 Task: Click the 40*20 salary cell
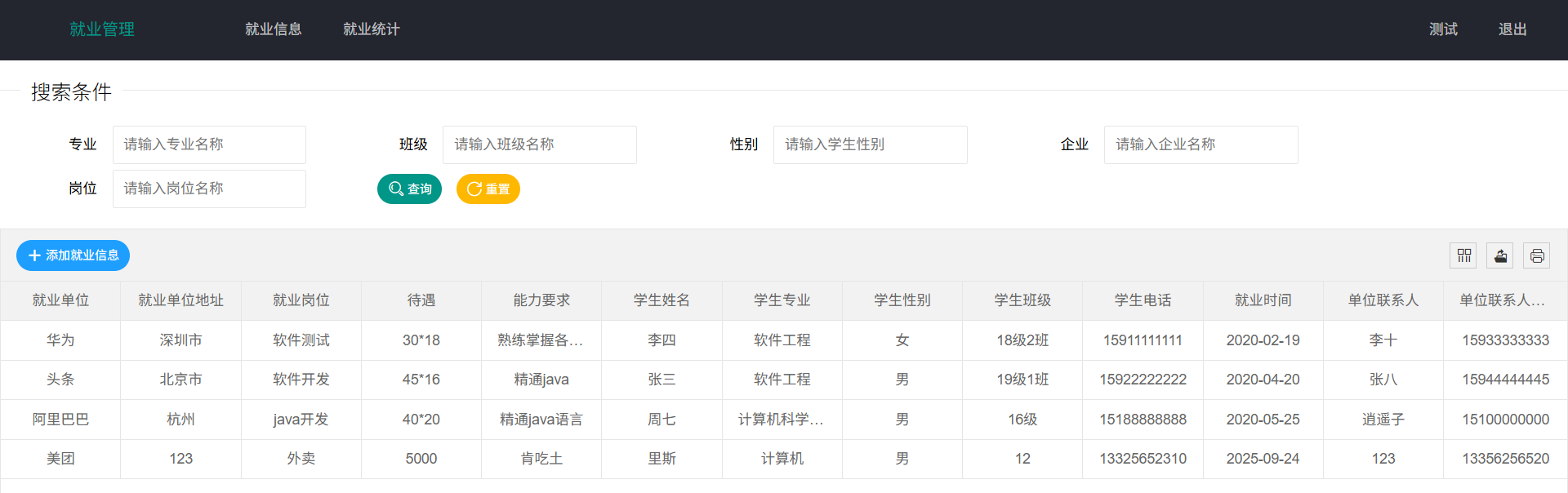click(x=421, y=420)
